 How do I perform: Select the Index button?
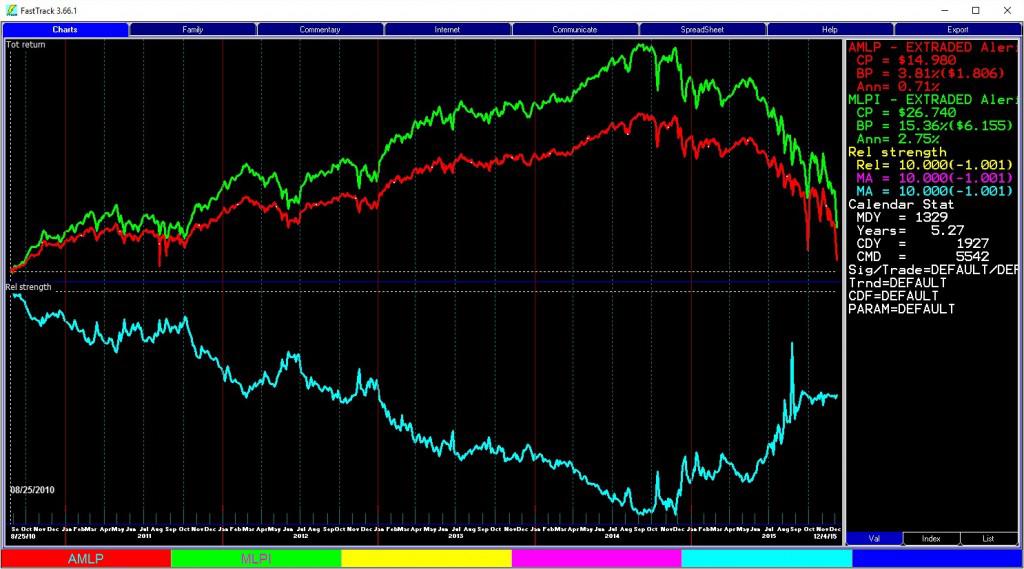tap(931, 539)
